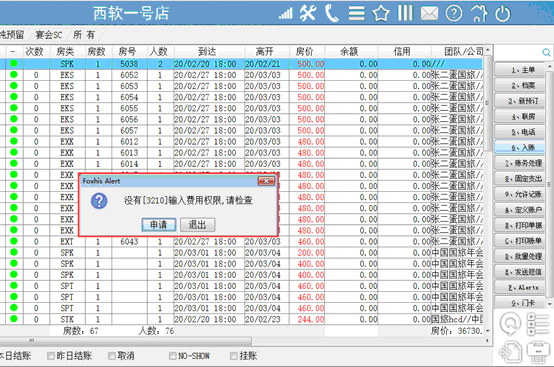This screenshot has height=367, width=554.
Task: Click the signal strength bars icon
Action: pyautogui.click(x=285, y=14)
